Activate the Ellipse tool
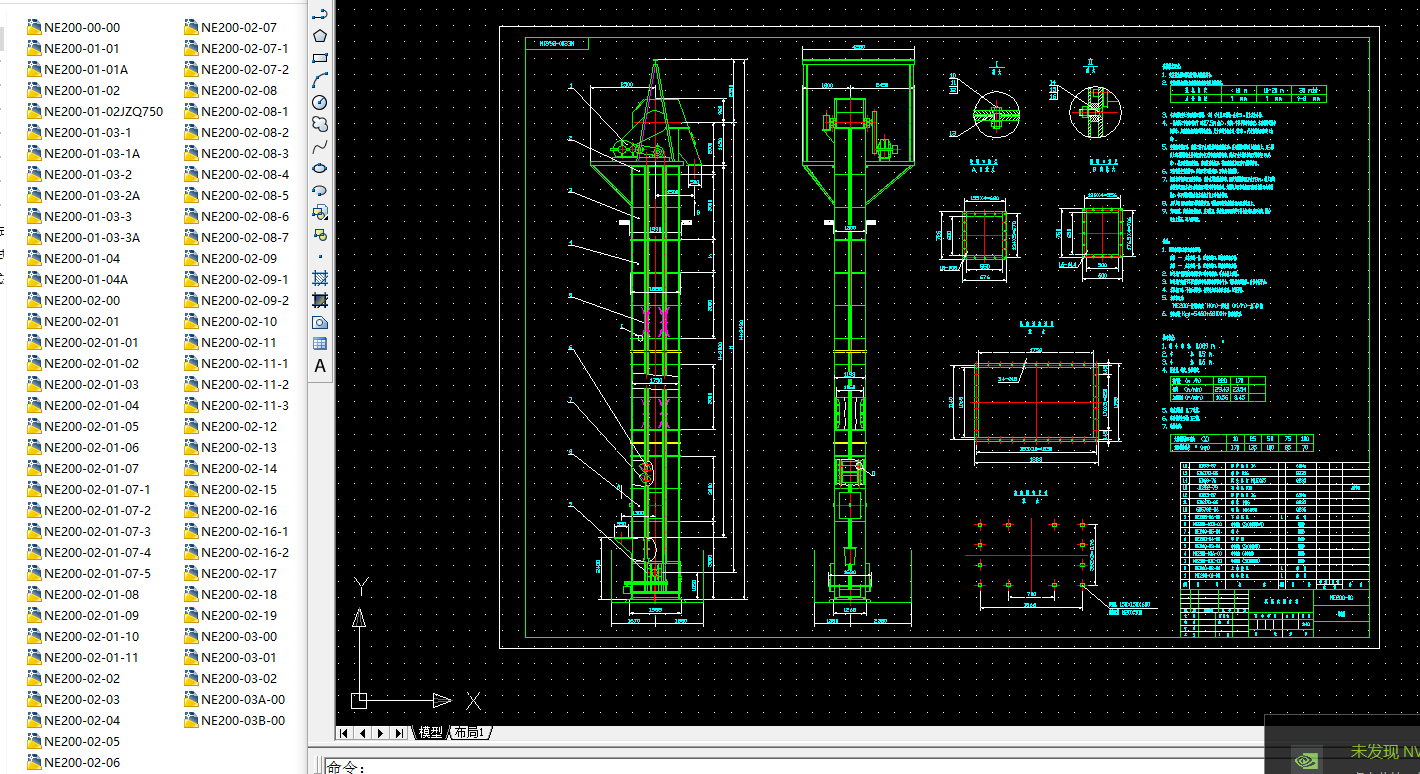 click(320, 168)
